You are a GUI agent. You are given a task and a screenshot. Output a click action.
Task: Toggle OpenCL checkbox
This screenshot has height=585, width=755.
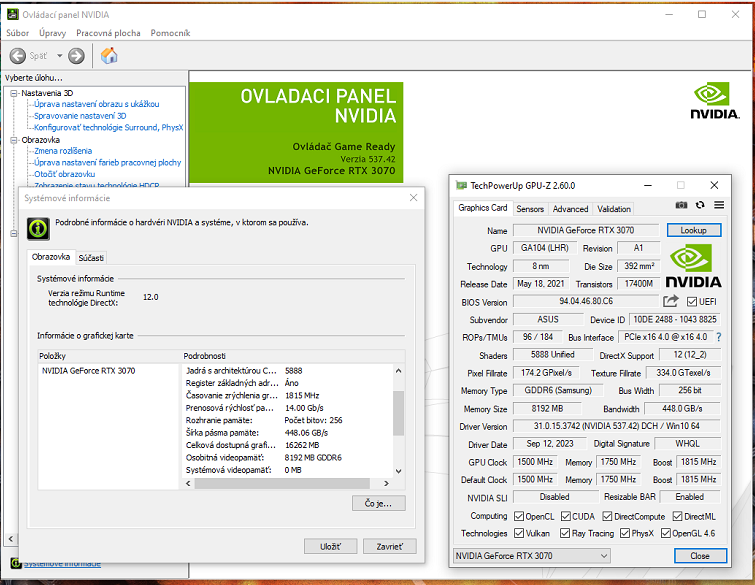[x=519, y=517]
